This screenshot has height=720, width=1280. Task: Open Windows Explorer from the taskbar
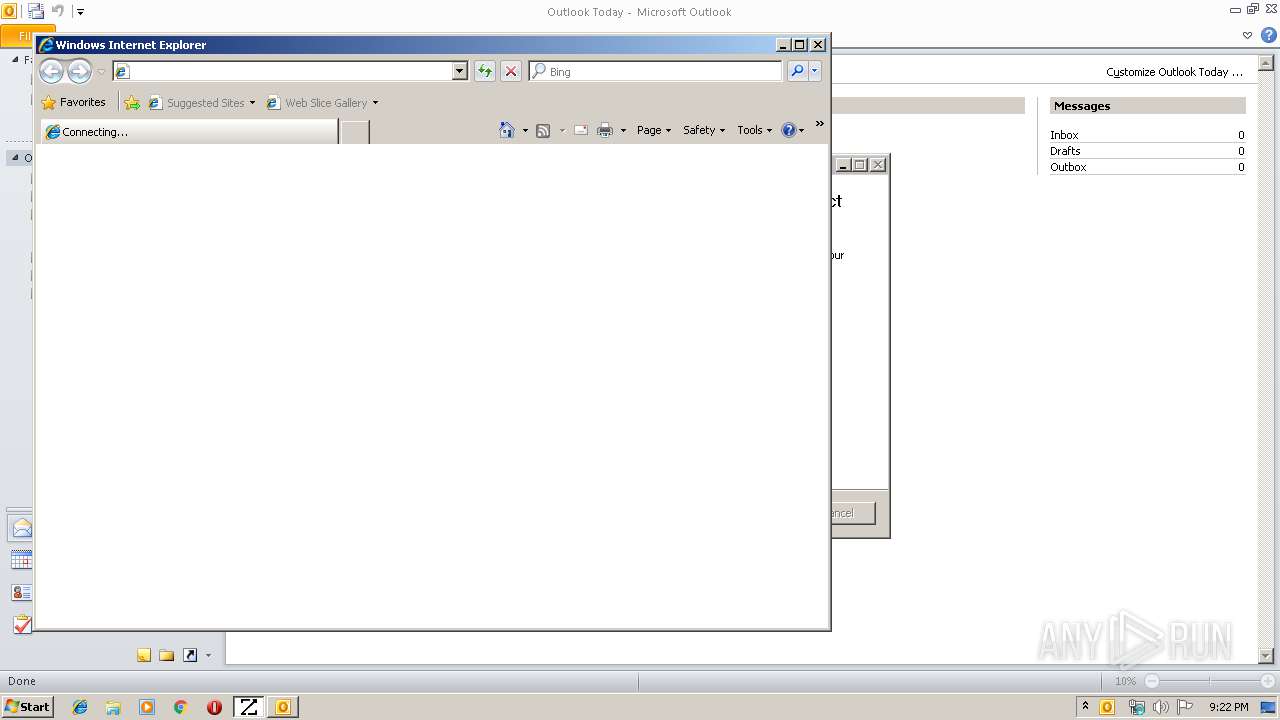113,707
